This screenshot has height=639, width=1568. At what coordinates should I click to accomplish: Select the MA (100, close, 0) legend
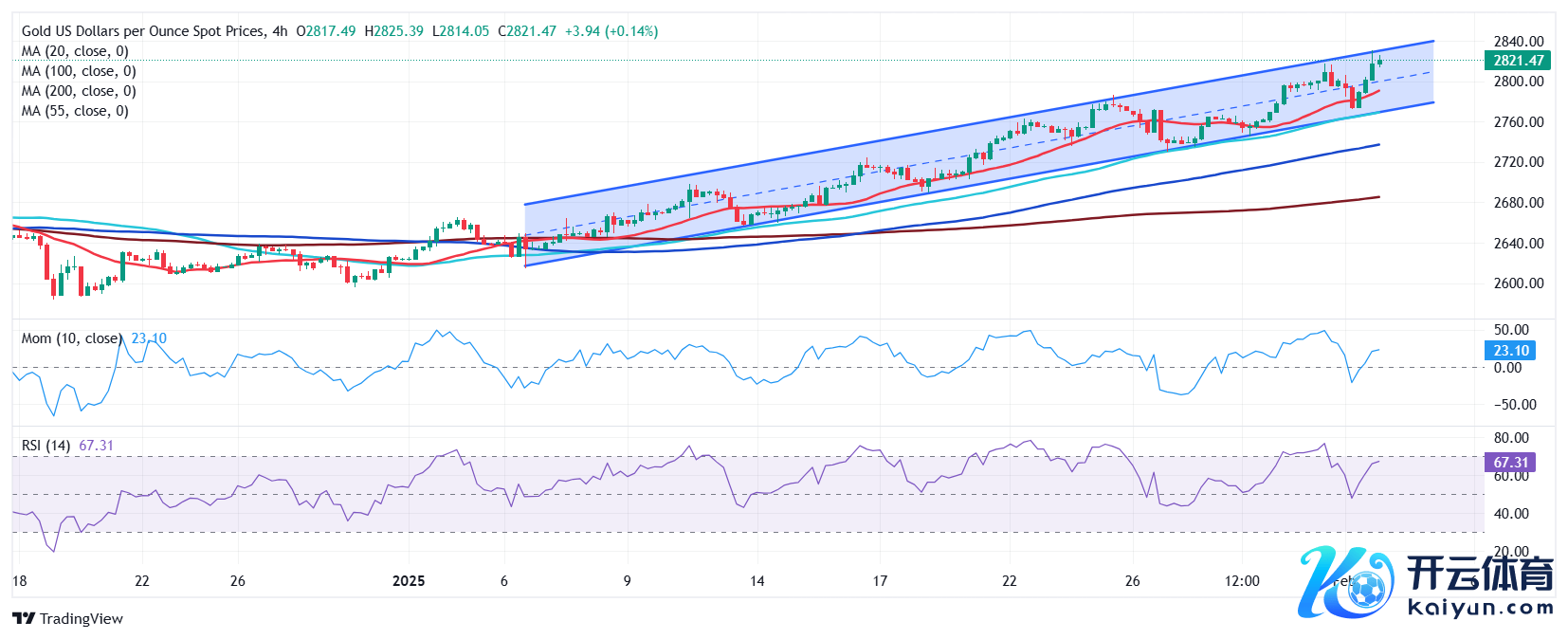[x=79, y=71]
